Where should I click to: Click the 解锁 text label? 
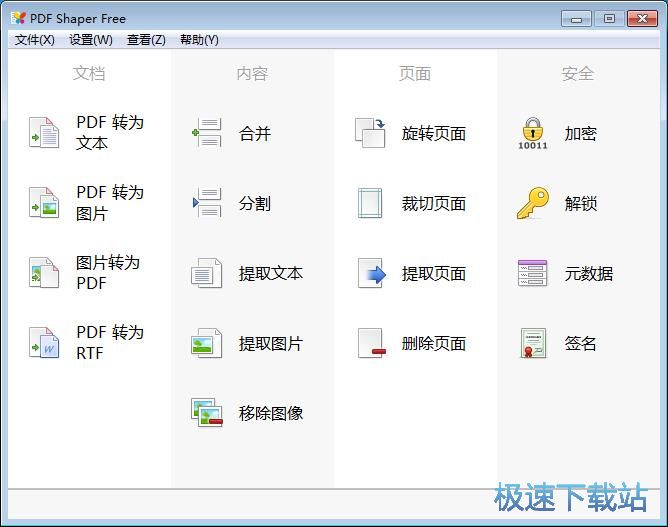click(581, 203)
